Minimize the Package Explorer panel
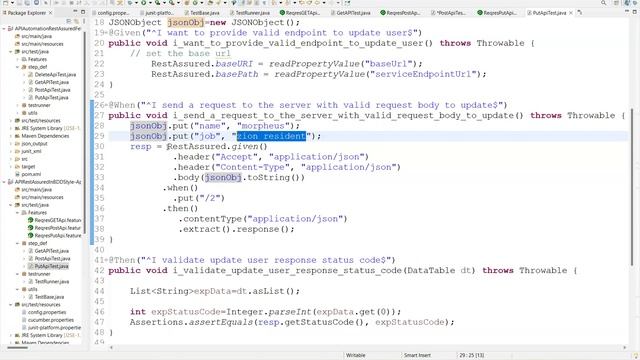 75,11
